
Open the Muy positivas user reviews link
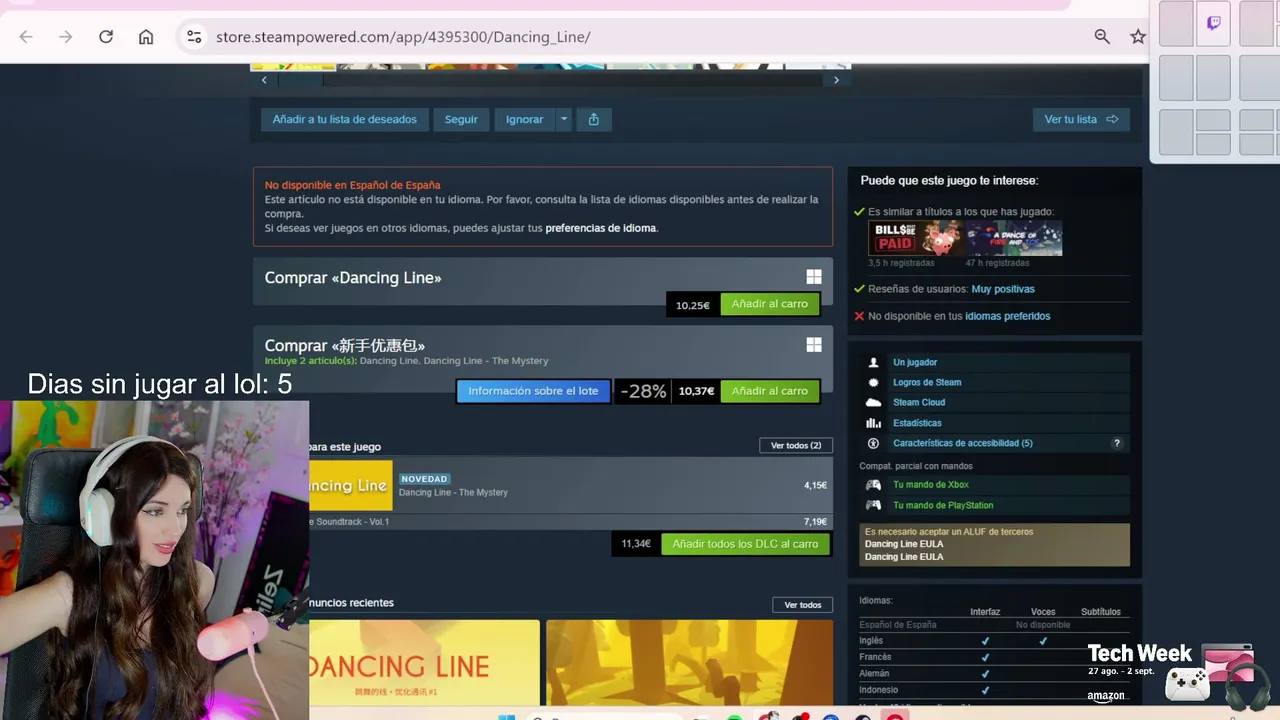pos(1003,289)
